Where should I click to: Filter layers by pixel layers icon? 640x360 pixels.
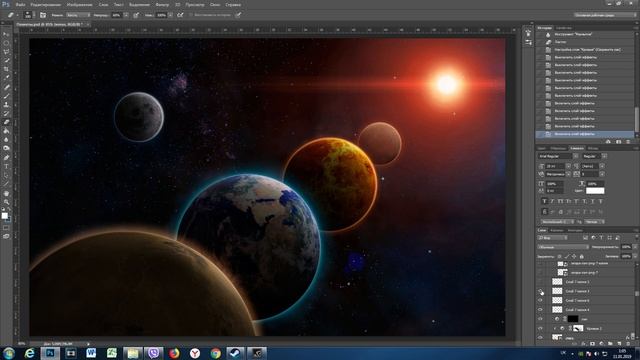click(585, 238)
